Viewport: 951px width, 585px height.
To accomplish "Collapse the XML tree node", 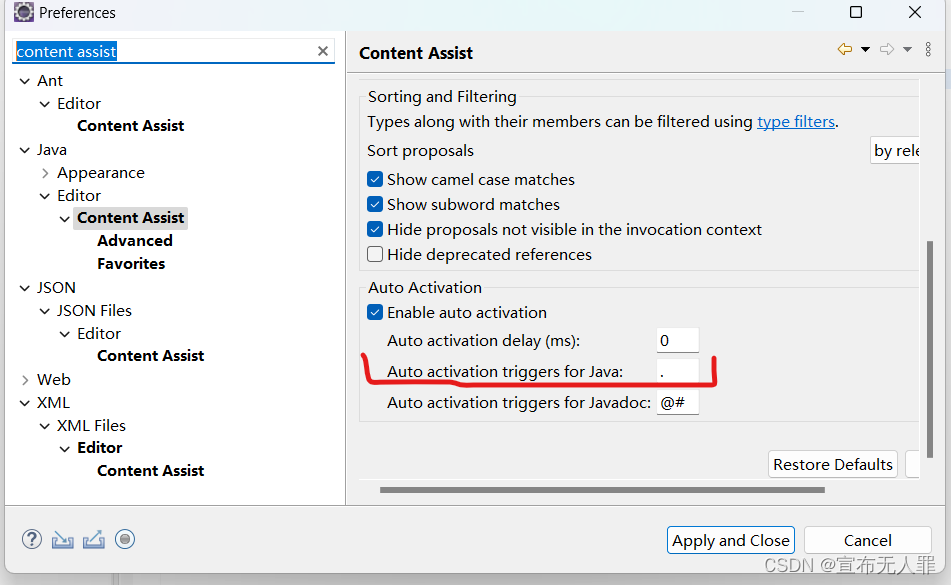I will (x=25, y=403).
